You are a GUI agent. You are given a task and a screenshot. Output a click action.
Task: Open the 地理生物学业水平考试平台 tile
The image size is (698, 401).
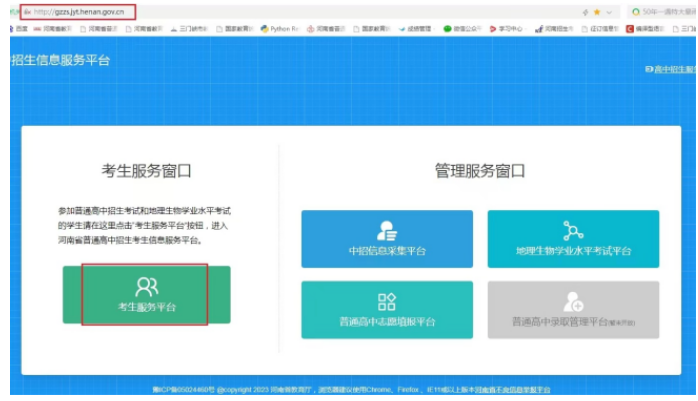[573, 239]
